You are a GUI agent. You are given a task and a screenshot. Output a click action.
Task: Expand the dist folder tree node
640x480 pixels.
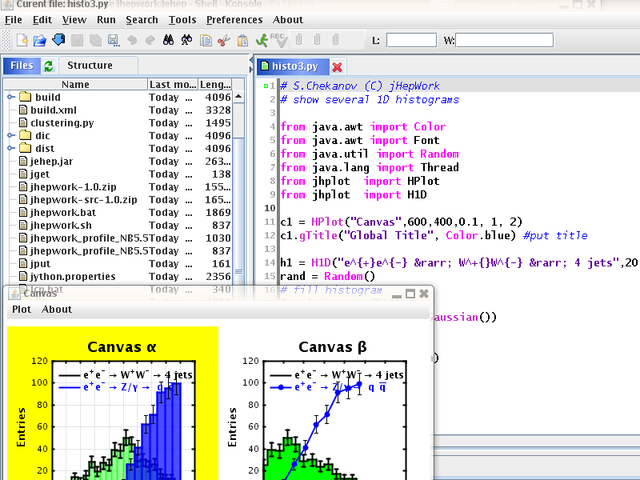[x=10, y=148]
